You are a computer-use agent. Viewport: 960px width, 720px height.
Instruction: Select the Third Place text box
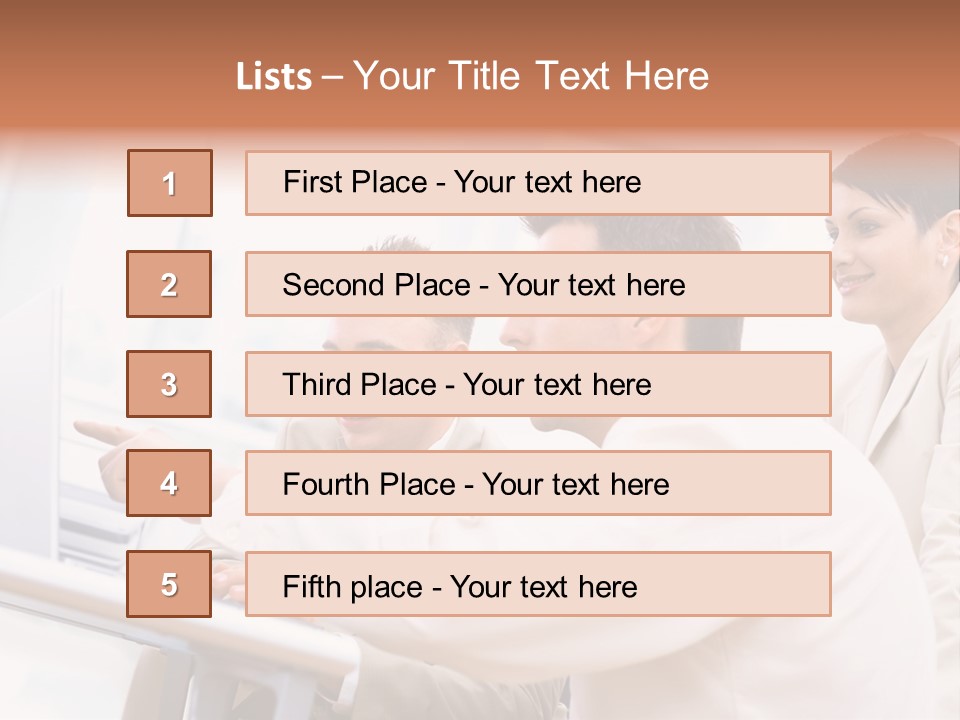coord(538,384)
